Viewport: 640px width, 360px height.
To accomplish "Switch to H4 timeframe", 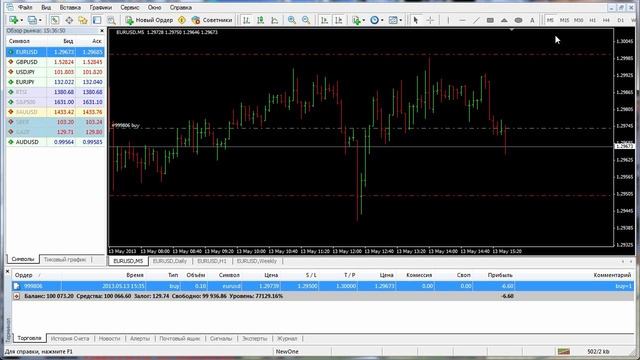I will tap(607, 20).
